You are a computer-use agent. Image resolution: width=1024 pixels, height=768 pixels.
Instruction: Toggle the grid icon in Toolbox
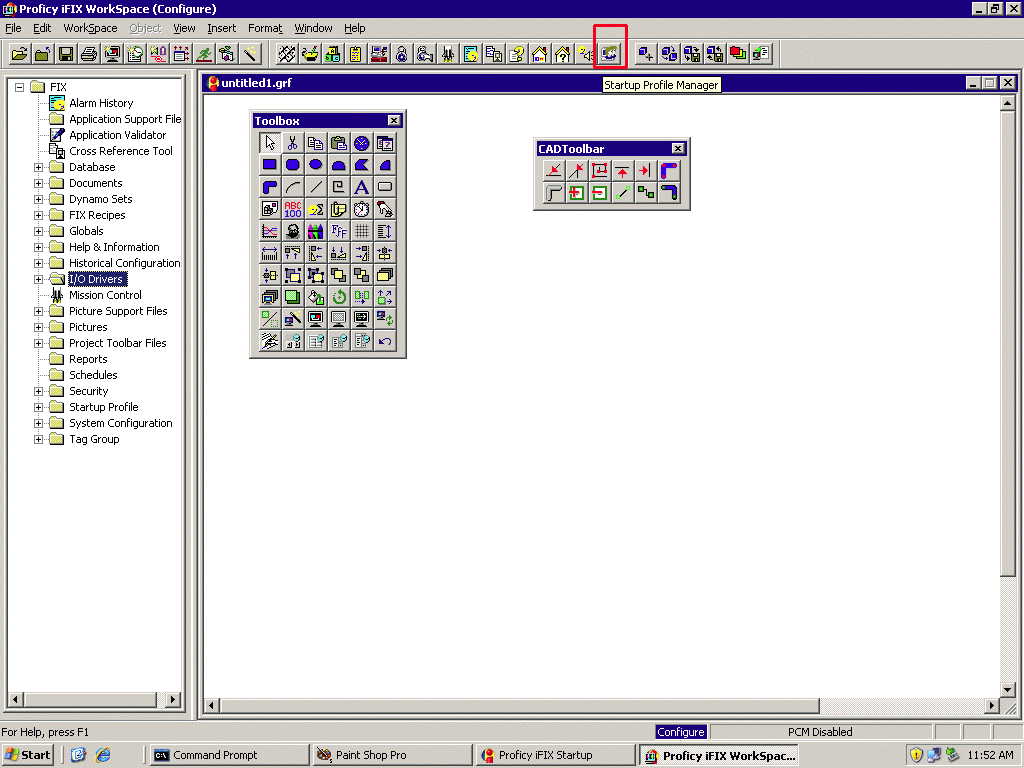click(361, 231)
